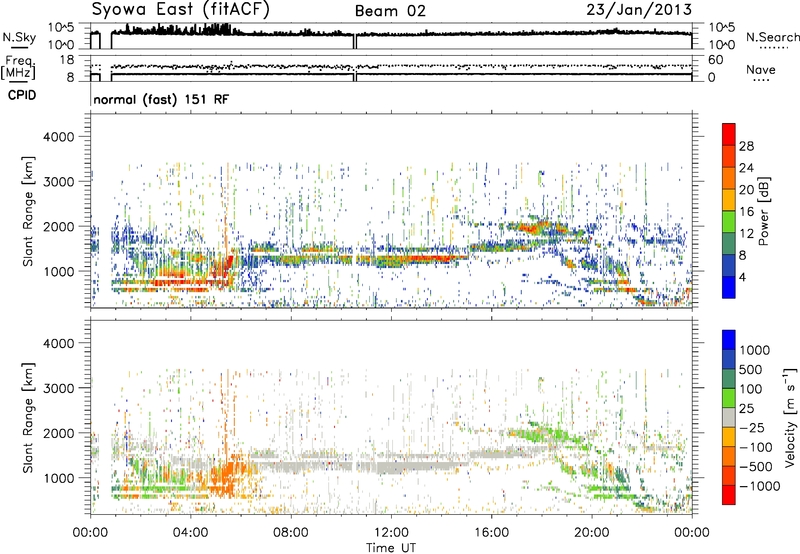The width and height of the screenshot is (800, 554).
Task: Click the "16" label on Power scale
Action: (746, 212)
